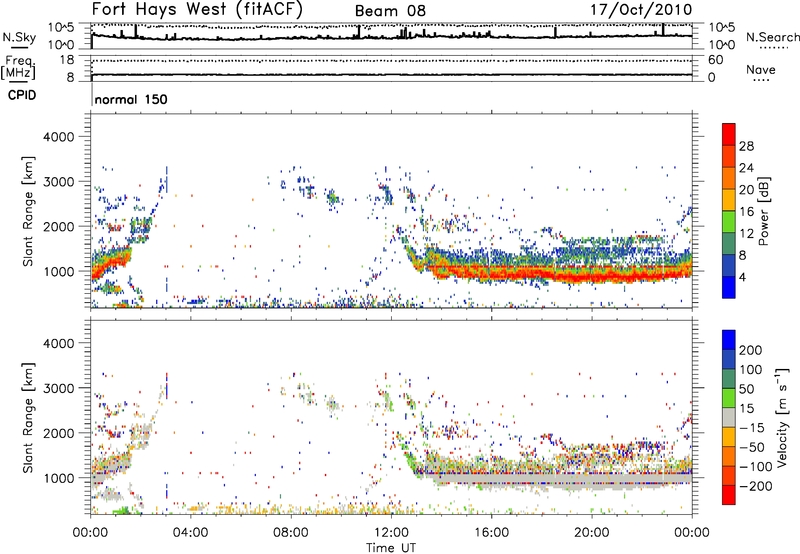Click the '4' label on the Power color bar
The width and height of the screenshot is (800, 554).
(742, 278)
